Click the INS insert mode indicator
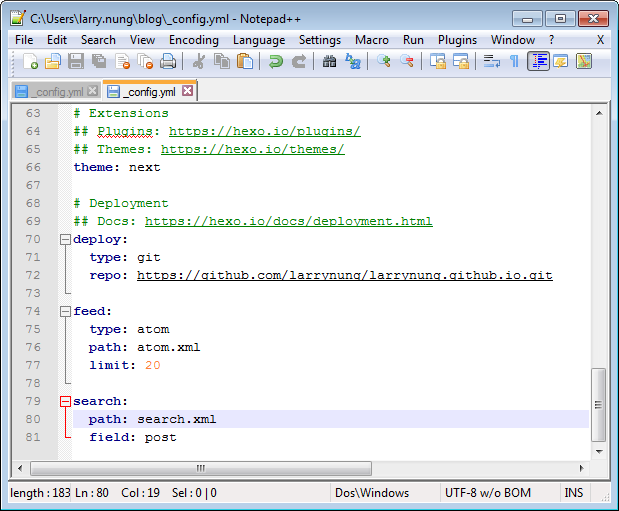This screenshot has height=511, width=619. [574, 493]
